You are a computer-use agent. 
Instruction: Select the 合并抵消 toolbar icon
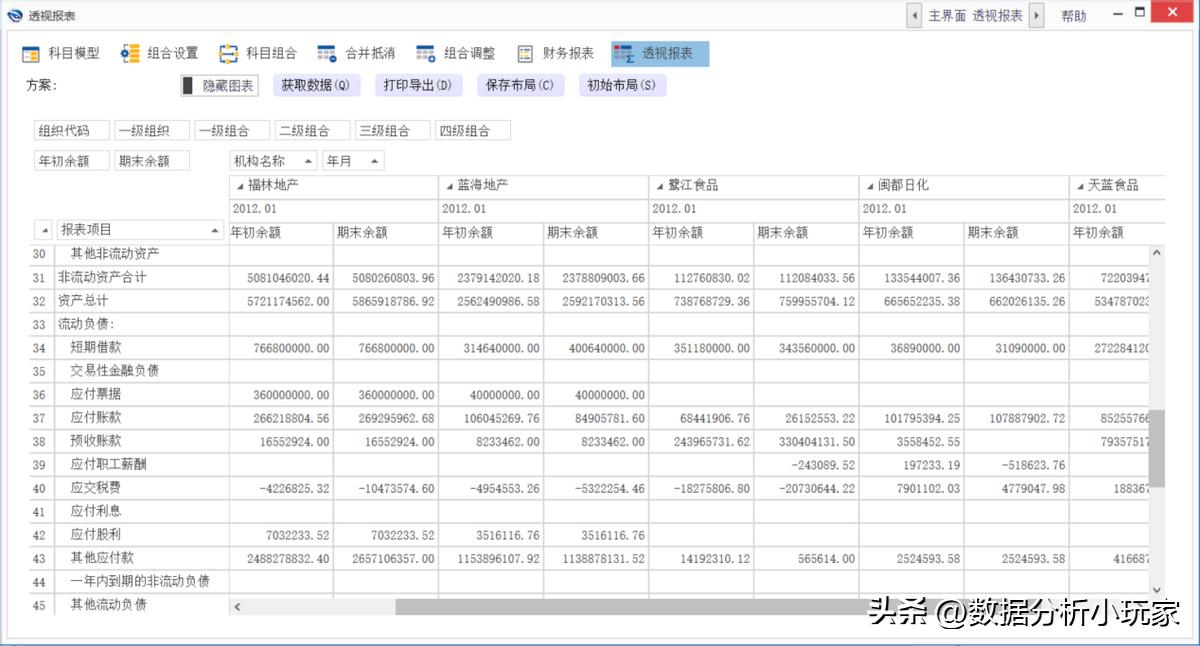pyautogui.click(x=359, y=53)
